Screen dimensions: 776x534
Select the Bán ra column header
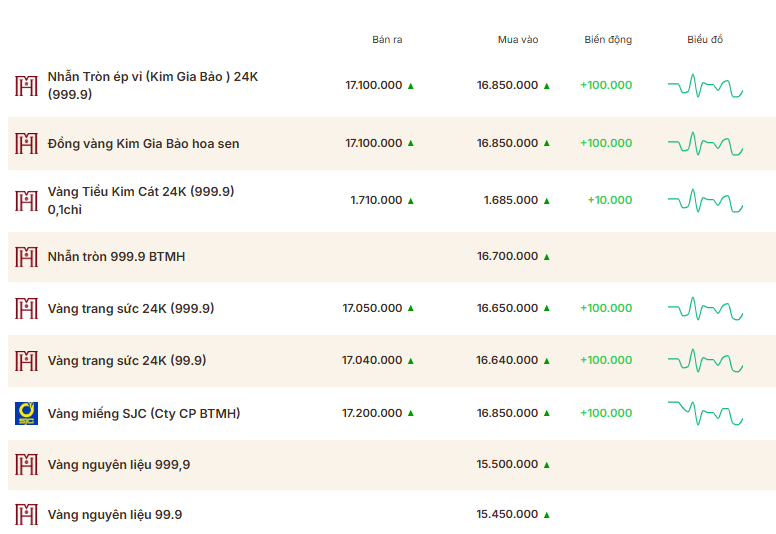[x=387, y=40]
